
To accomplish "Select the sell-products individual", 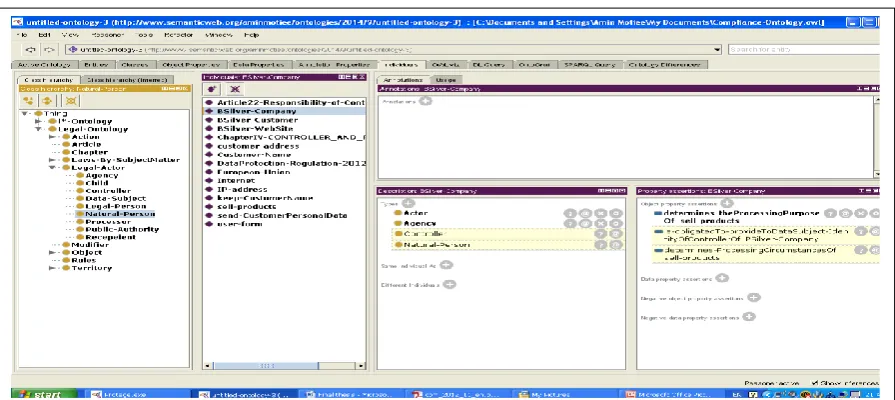I will (x=247, y=206).
